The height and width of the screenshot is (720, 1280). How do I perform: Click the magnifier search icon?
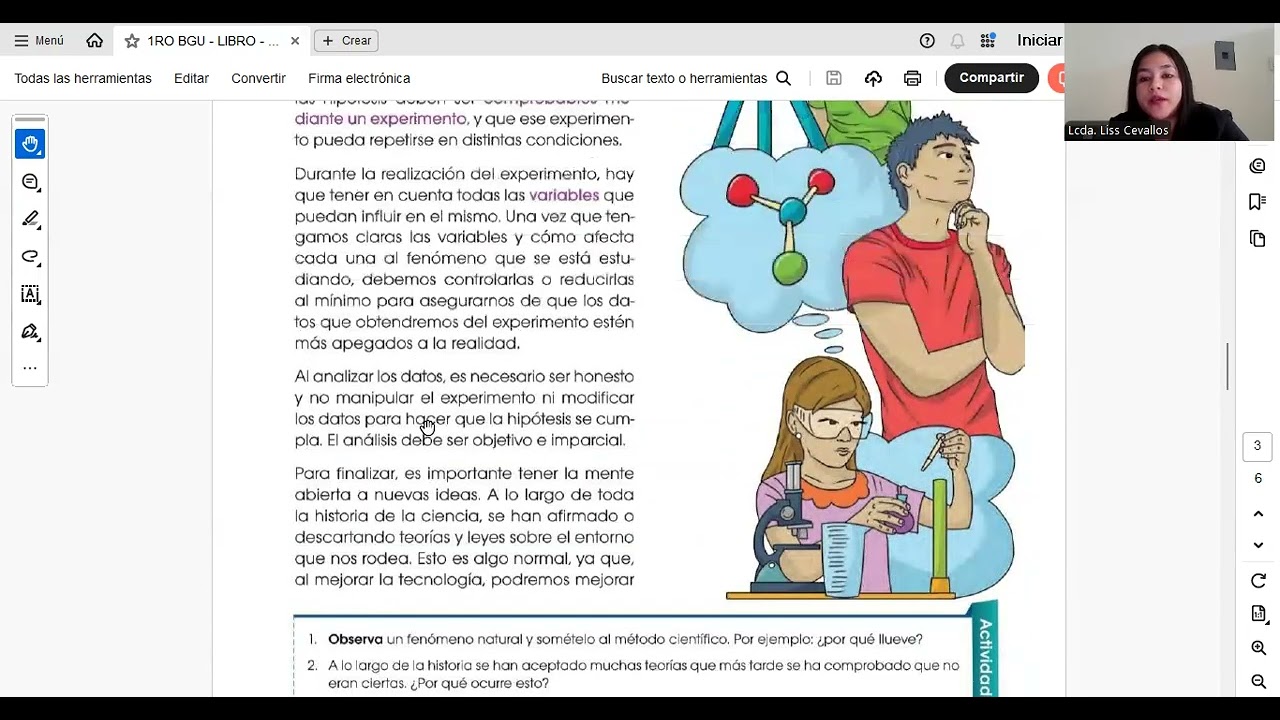(x=783, y=78)
